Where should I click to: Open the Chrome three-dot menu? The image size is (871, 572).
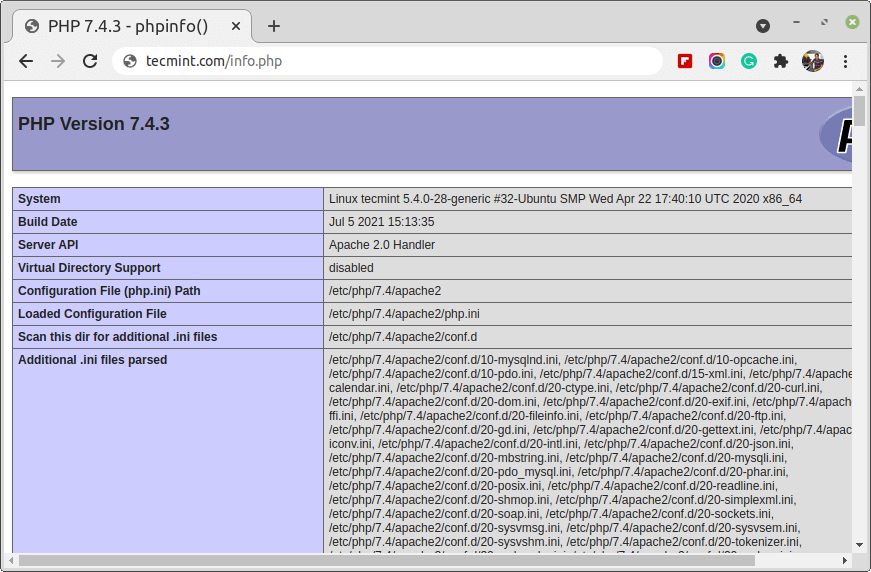pos(845,61)
